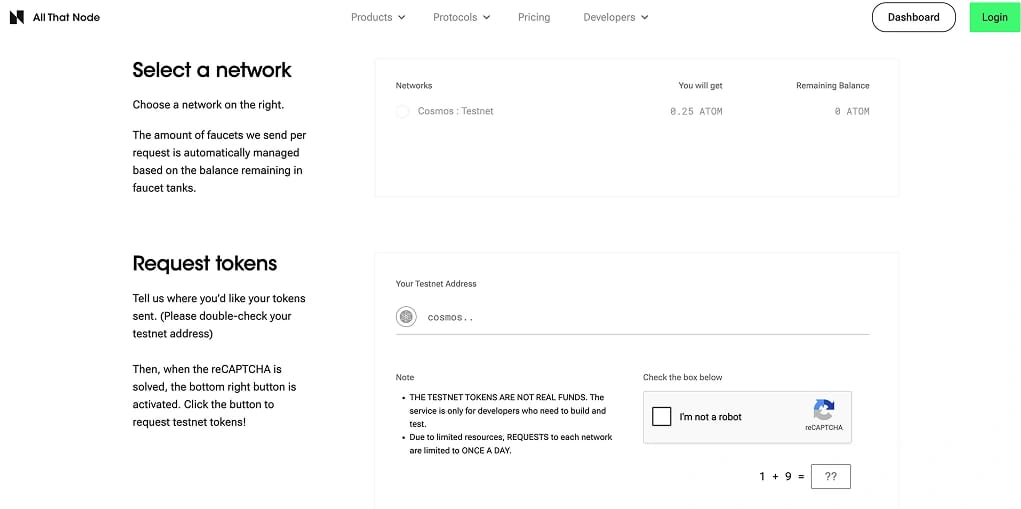Click the Request tokens heading
The image size is (1021, 509).
coord(204,263)
